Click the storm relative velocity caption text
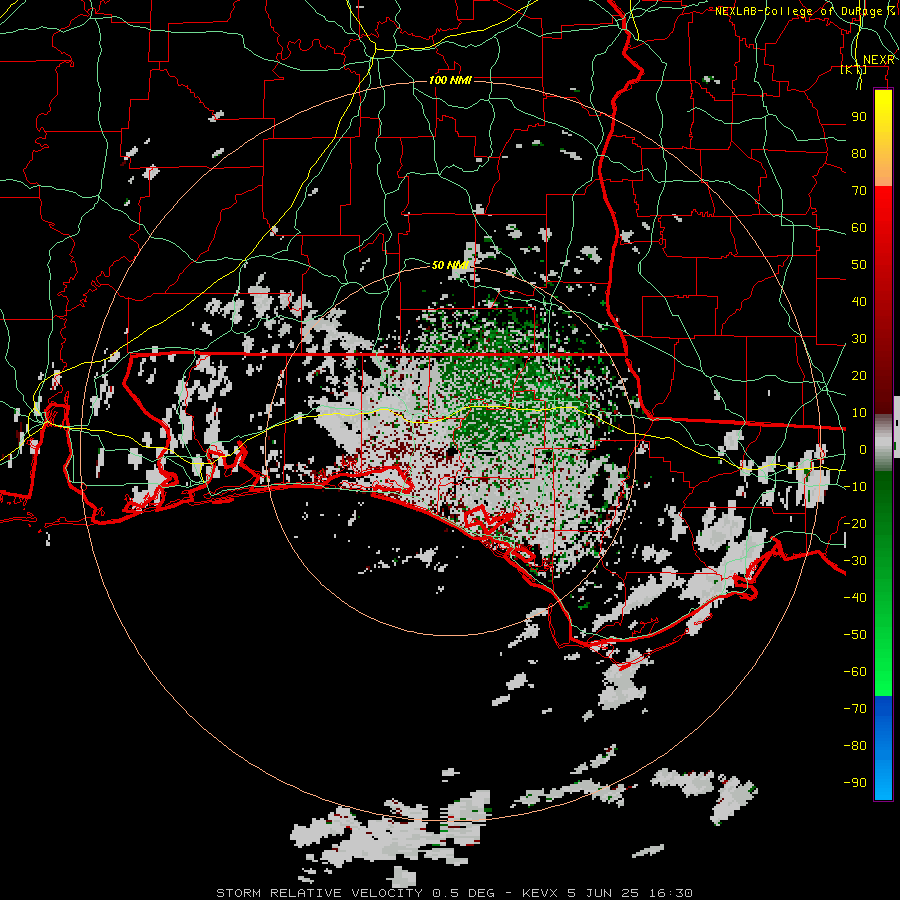Screen dimensions: 900x900 (454, 893)
